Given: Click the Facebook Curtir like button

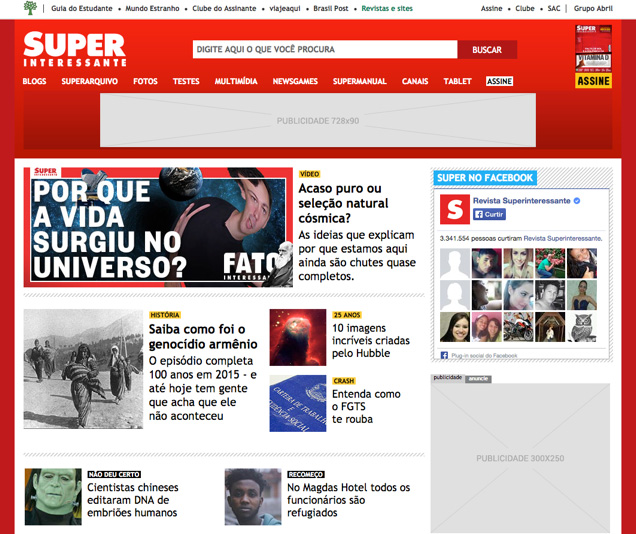Looking at the screenshot, I should coord(489,214).
